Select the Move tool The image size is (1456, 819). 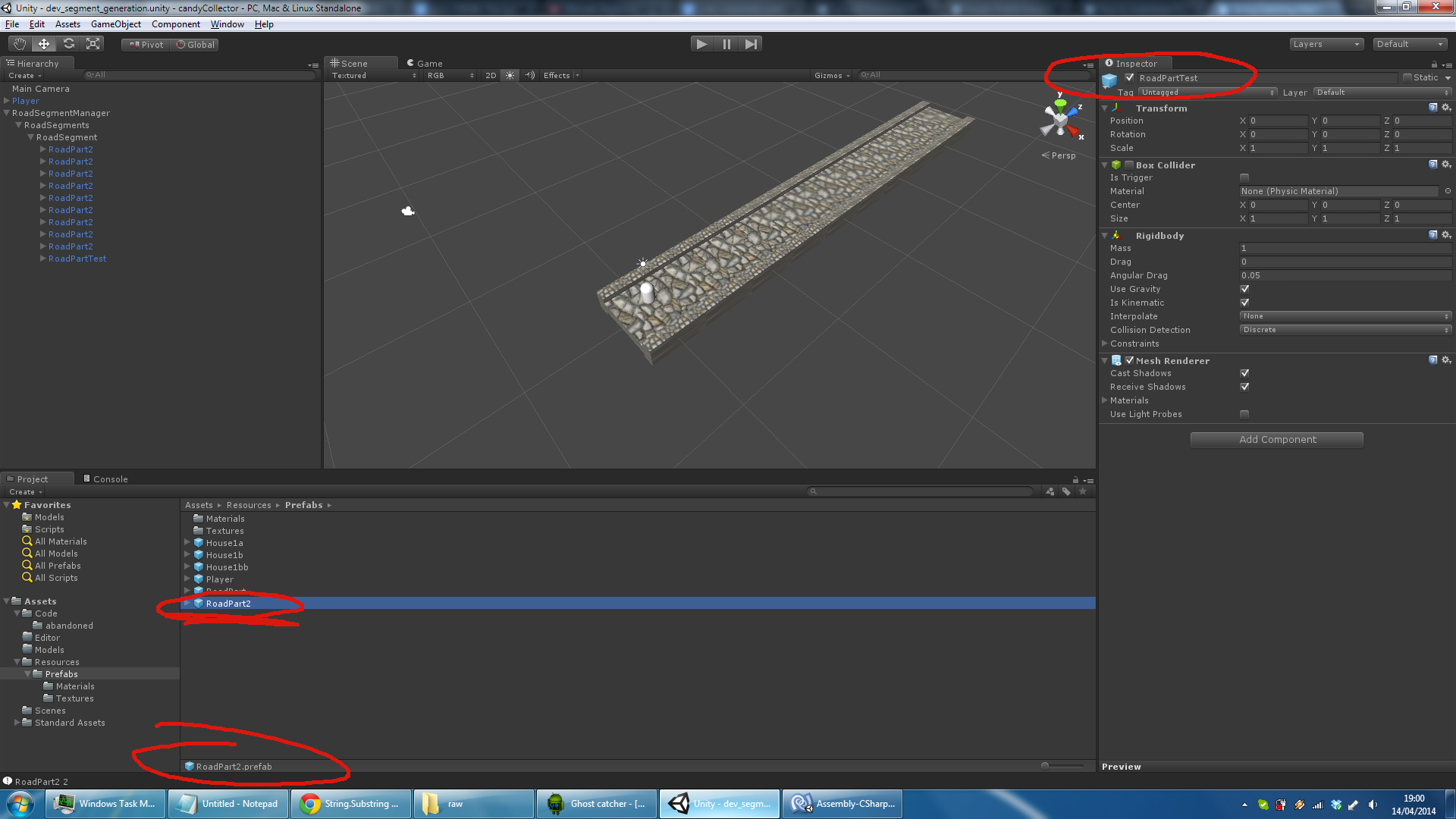tap(44, 44)
